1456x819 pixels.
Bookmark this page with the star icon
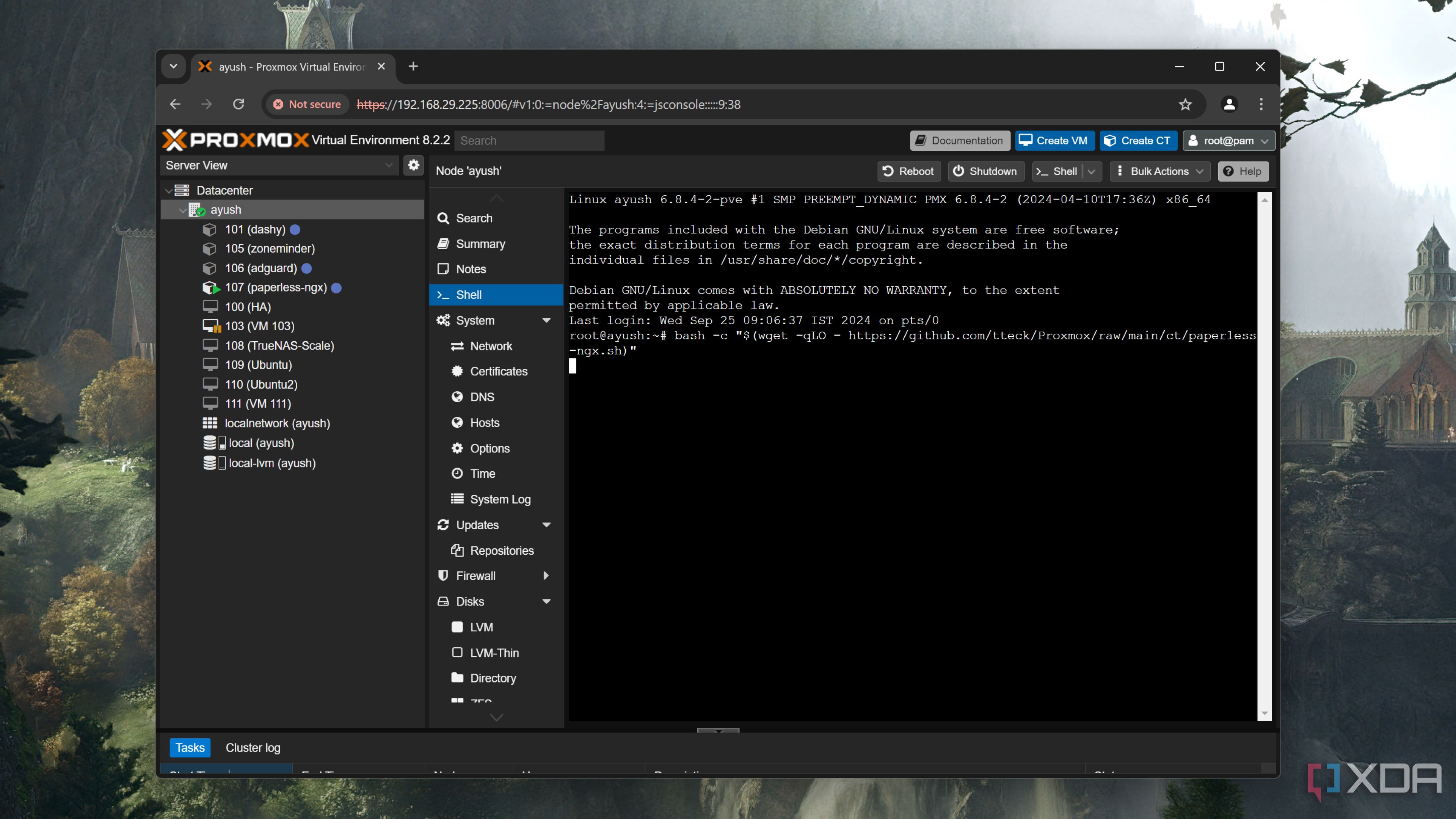(1185, 105)
